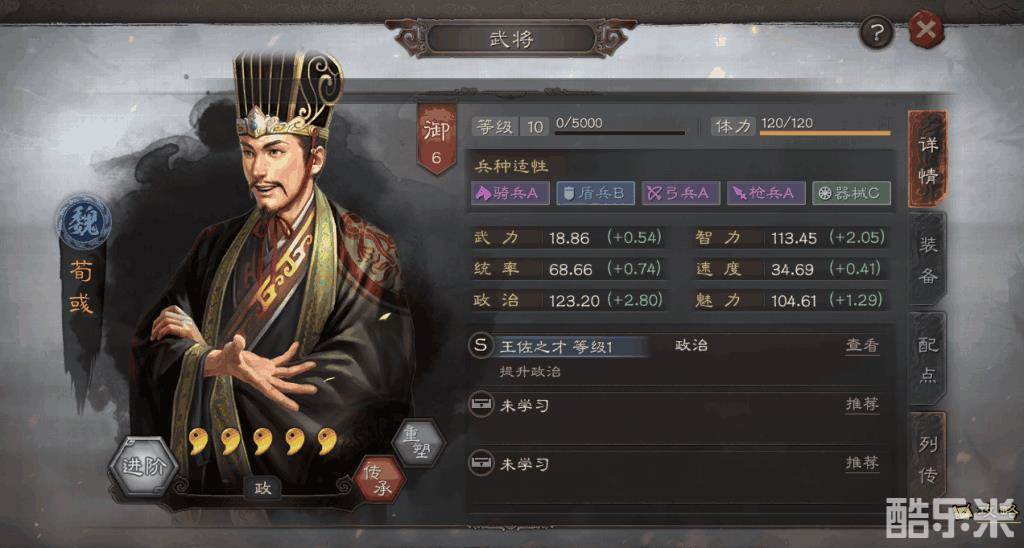
Task: Open the 列传 tab
Action: coord(928,460)
